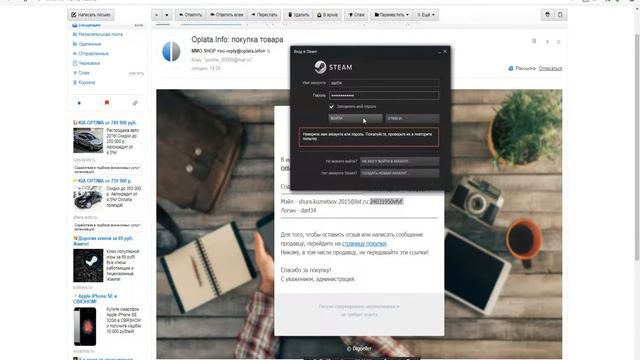The height and width of the screenshot is (360, 640).
Task: Click the Войти login button in Steam
Action: pos(355,118)
